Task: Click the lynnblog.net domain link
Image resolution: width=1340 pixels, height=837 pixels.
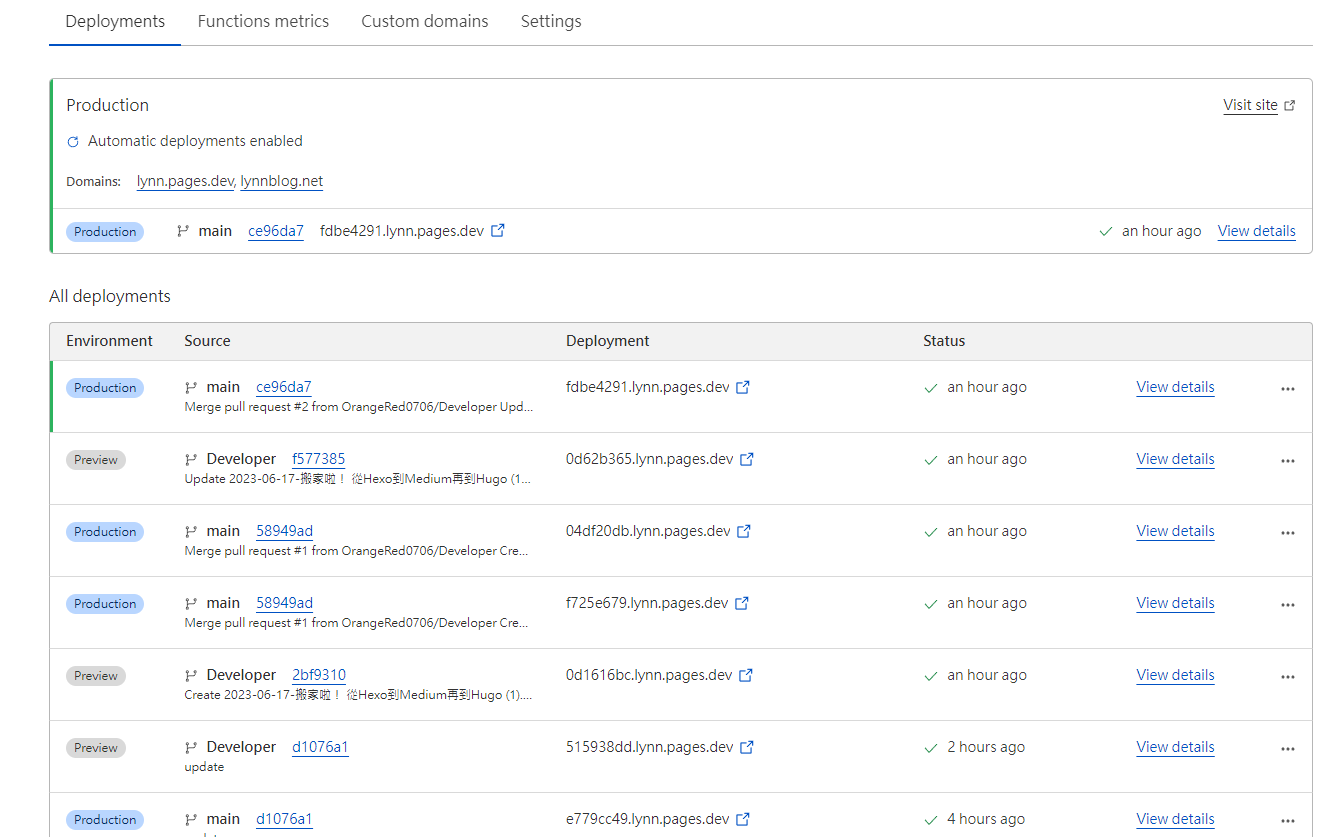Action: click(x=282, y=181)
